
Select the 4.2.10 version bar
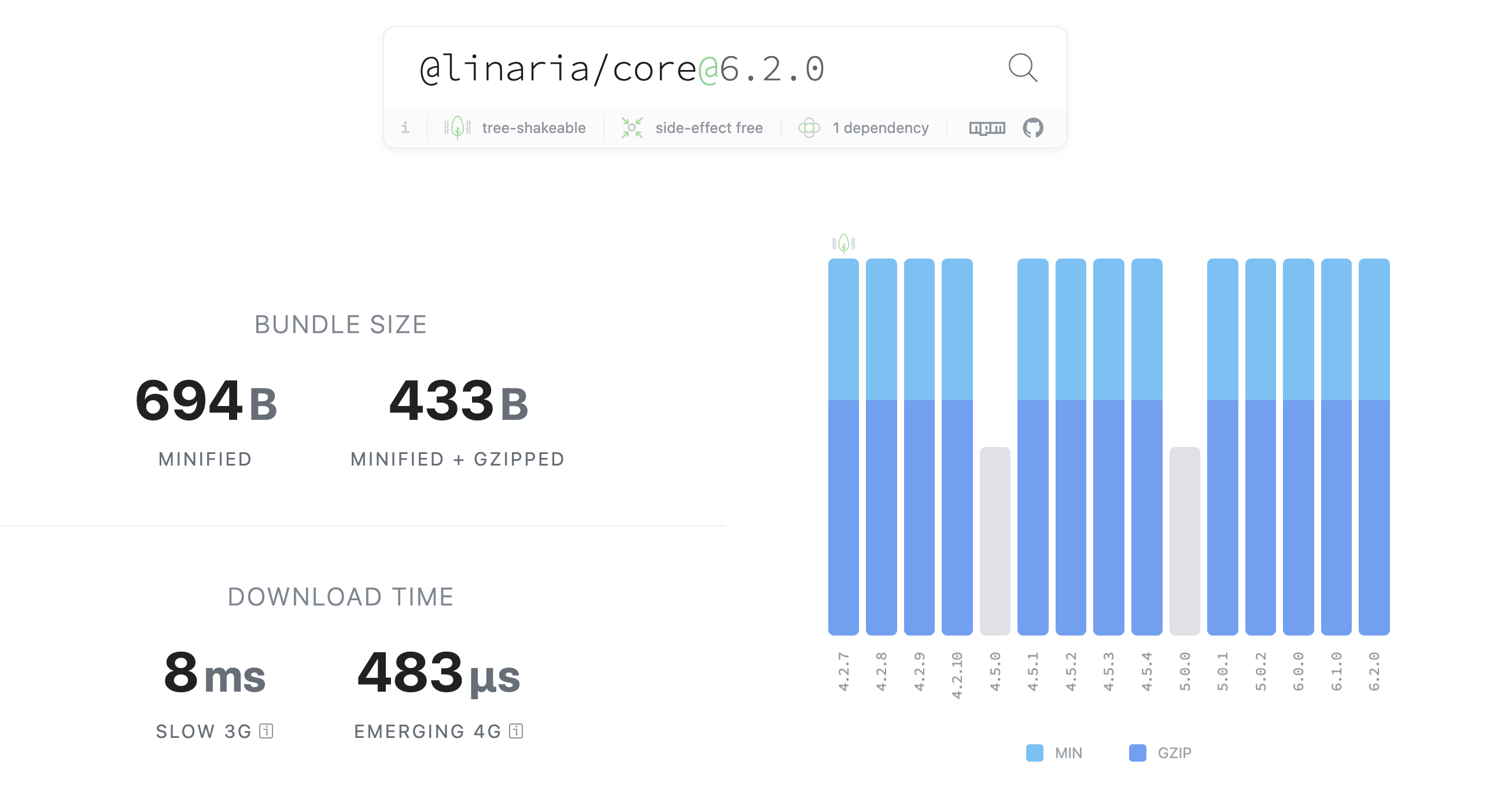pyautogui.click(x=957, y=446)
